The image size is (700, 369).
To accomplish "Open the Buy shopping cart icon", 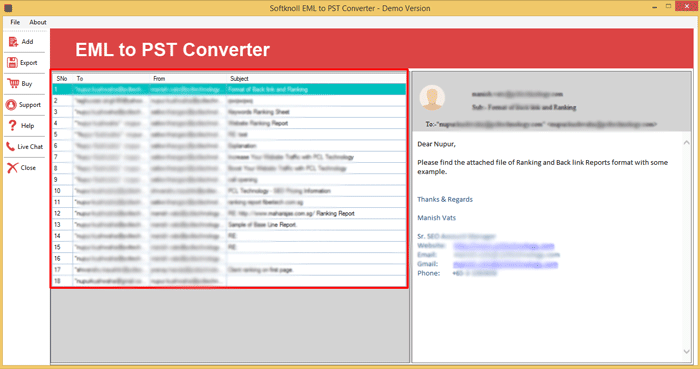I will click(x=13, y=83).
